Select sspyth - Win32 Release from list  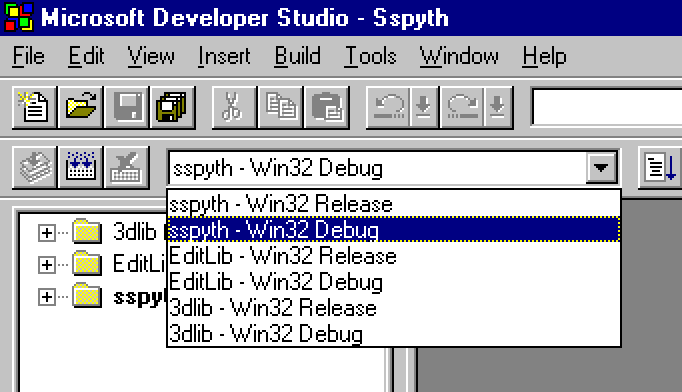[x=394, y=204]
